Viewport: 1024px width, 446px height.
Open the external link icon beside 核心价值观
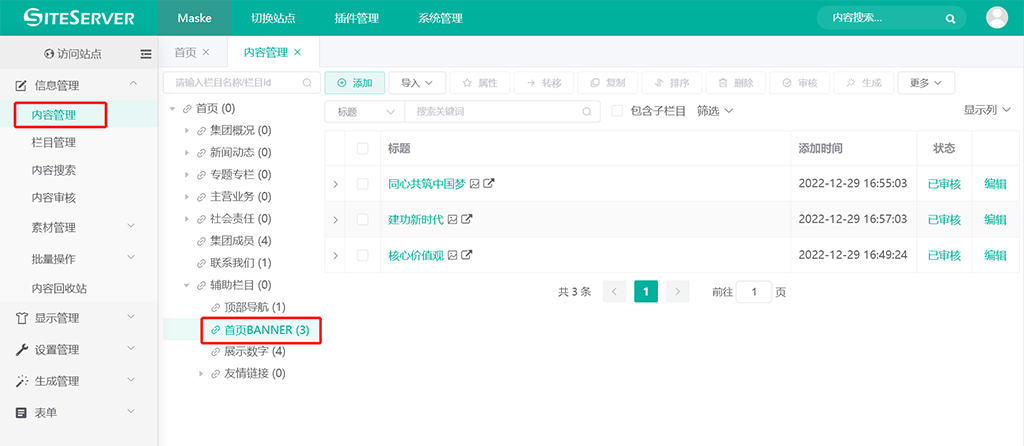466,255
